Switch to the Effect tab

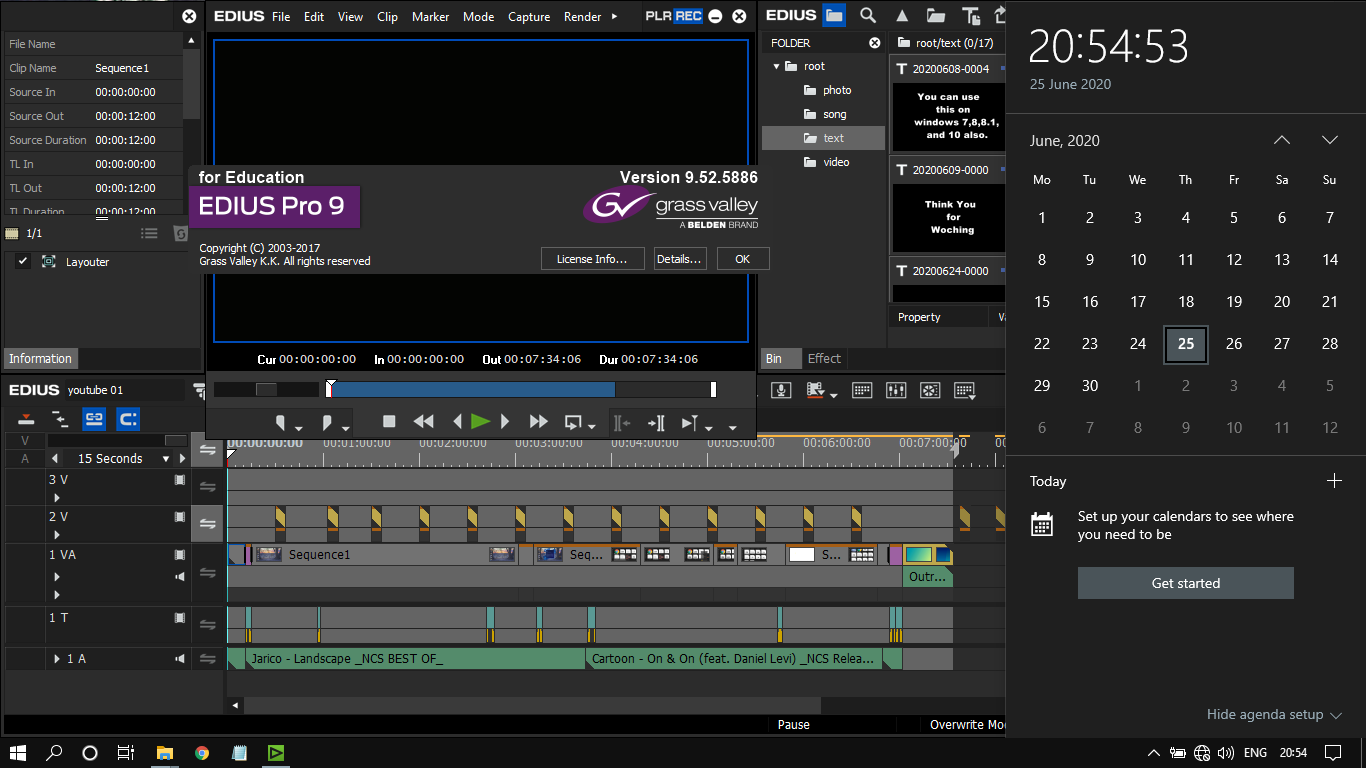(825, 359)
